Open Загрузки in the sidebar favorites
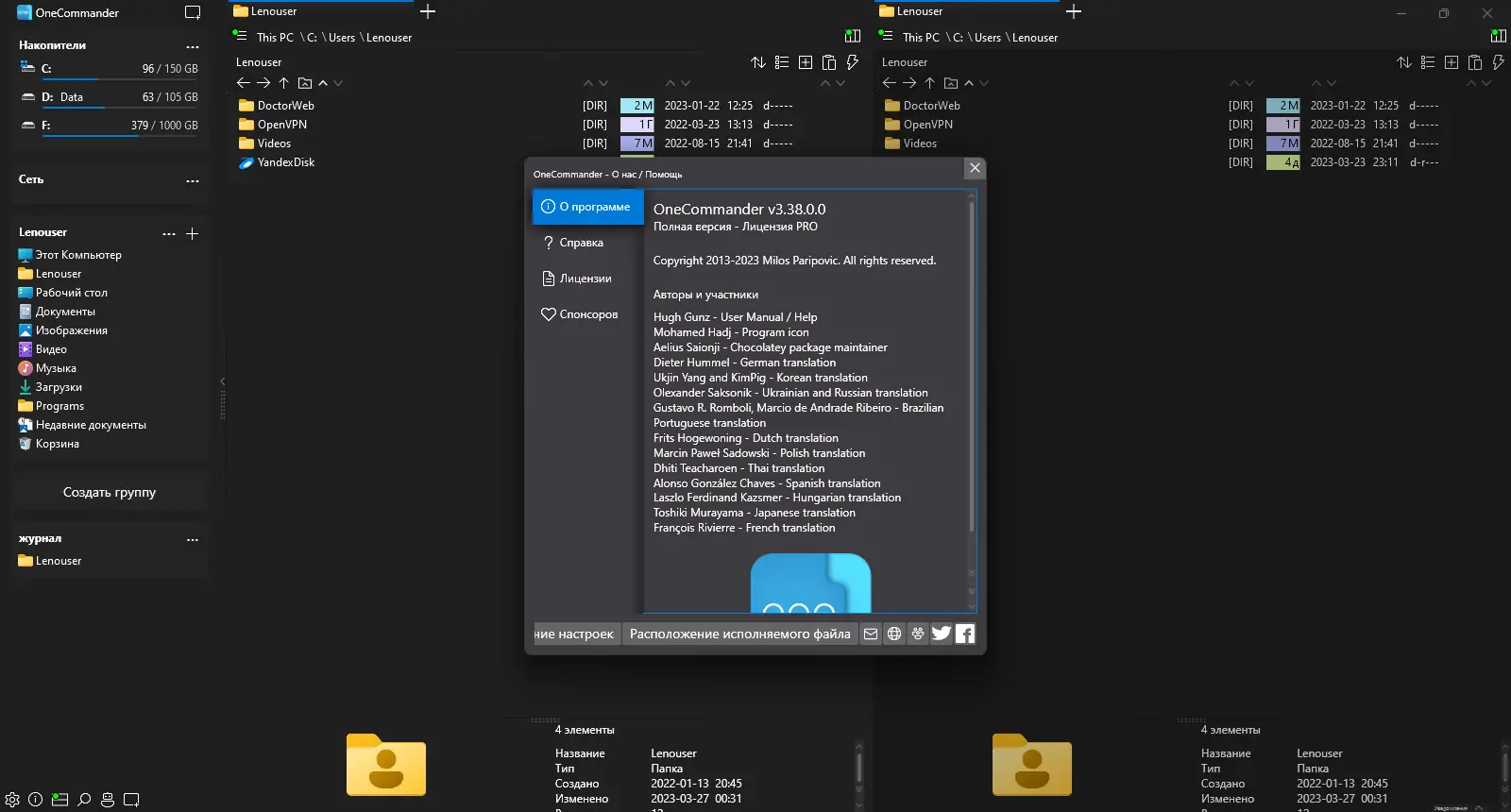The image size is (1511, 812). pyautogui.click(x=59, y=387)
